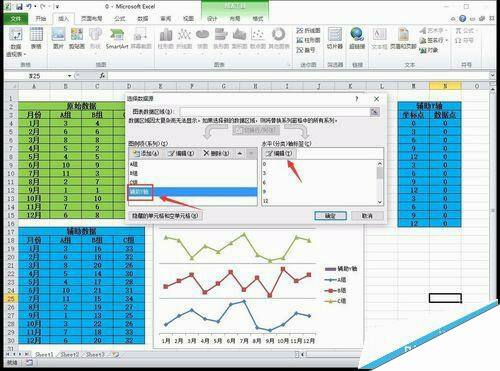Image resolution: width=500 pixels, height=371 pixels.
Task: Confirm dialog with the 确定 OK button
Action: coord(330,216)
